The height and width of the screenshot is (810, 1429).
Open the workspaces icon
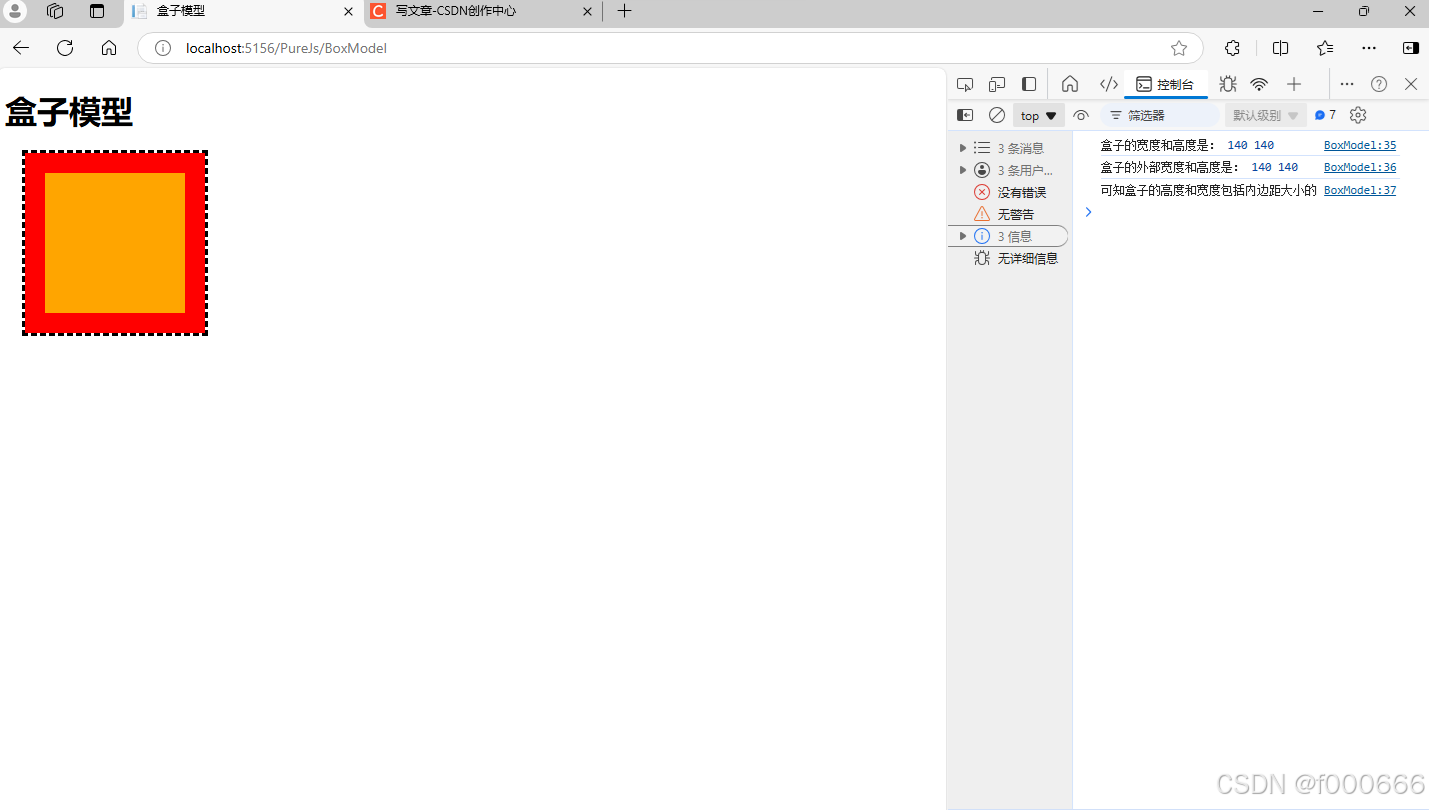55,12
